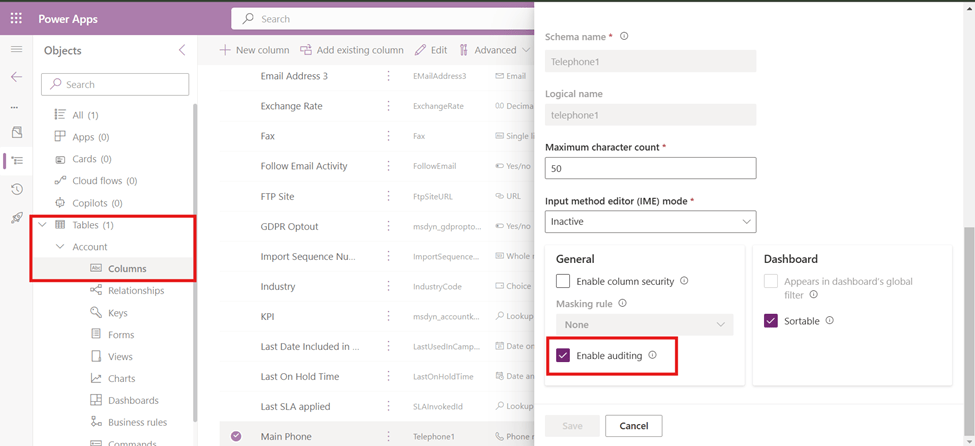Uncheck the Sortable checkbox
Image resolution: width=975 pixels, height=446 pixels.
pos(771,321)
